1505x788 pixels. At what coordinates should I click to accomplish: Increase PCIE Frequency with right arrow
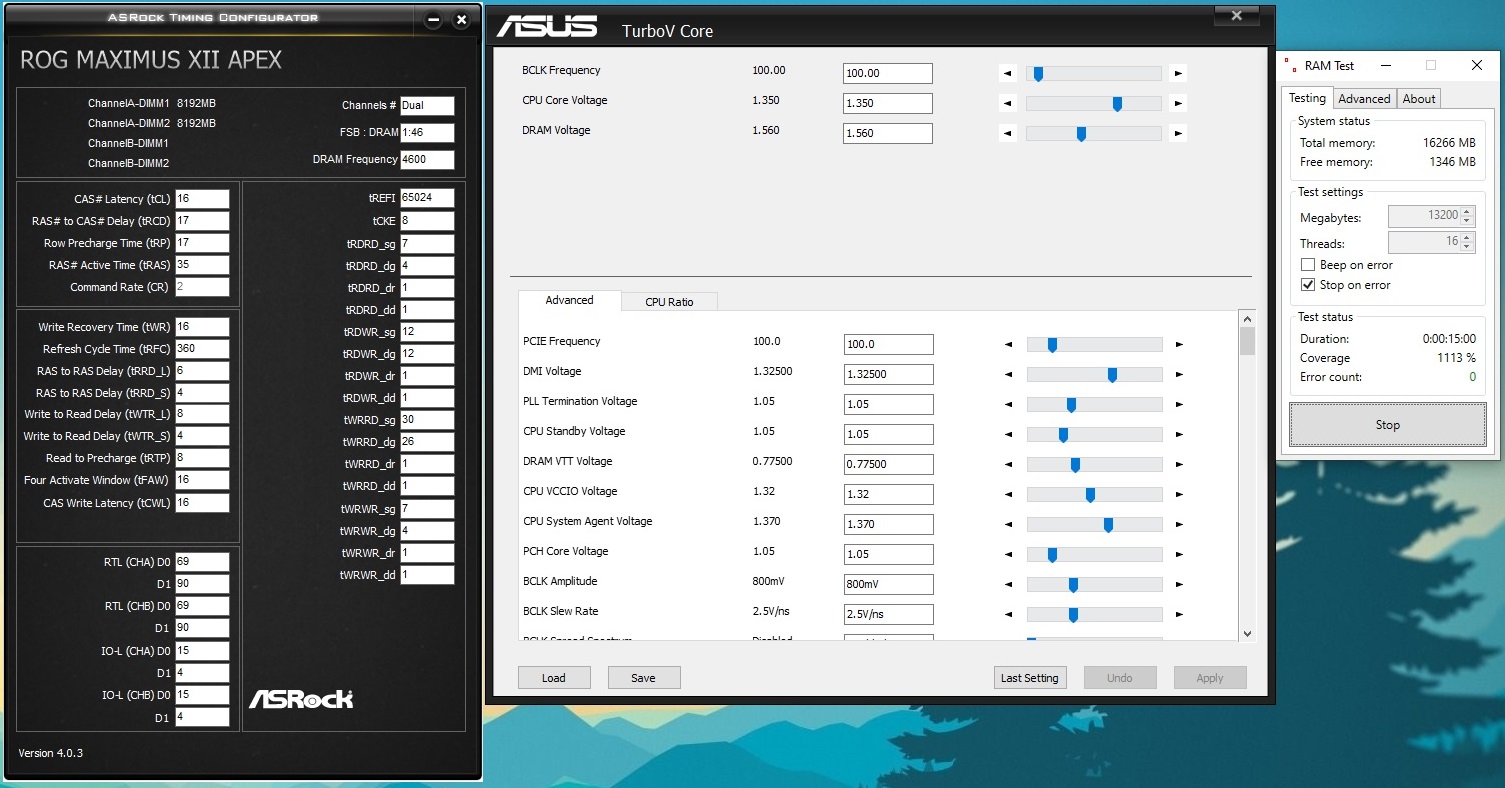[1179, 344]
